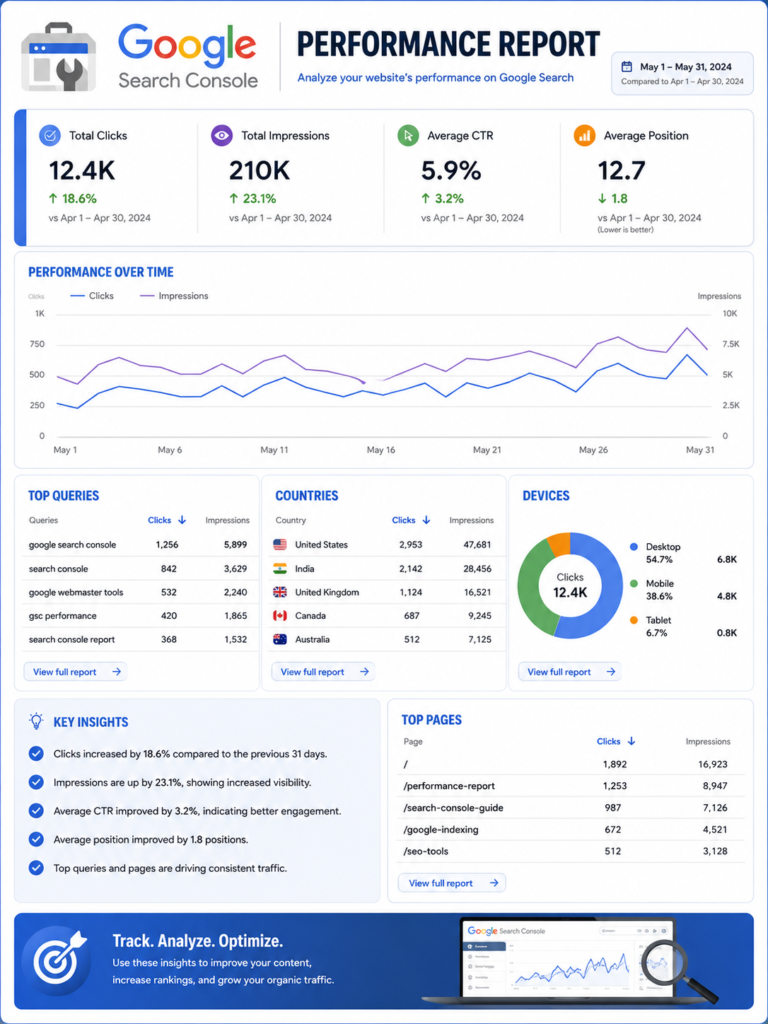
Task: Click the search console report query
Action: click(x=72, y=639)
